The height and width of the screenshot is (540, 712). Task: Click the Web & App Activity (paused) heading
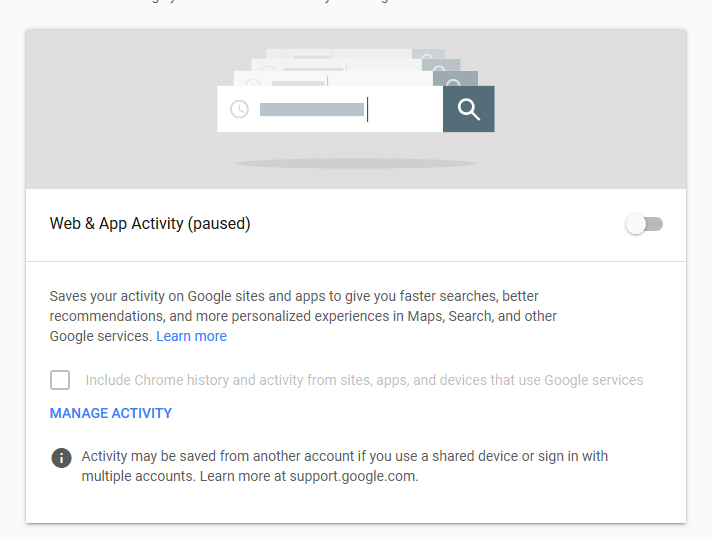pyautogui.click(x=150, y=224)
